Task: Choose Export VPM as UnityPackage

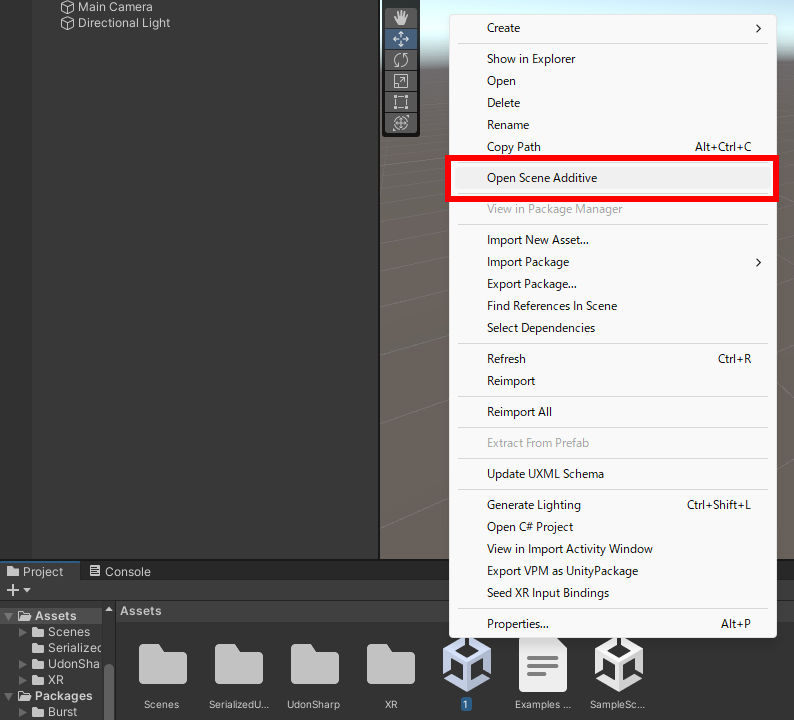Action: [x=613, y=571]
